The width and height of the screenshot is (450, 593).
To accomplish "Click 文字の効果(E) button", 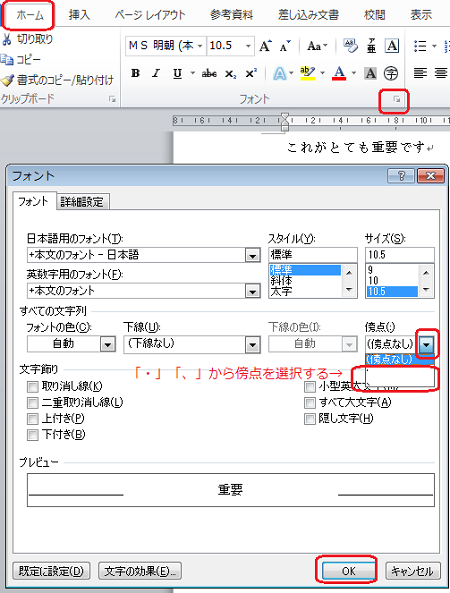I will click(x=140, y=571).
